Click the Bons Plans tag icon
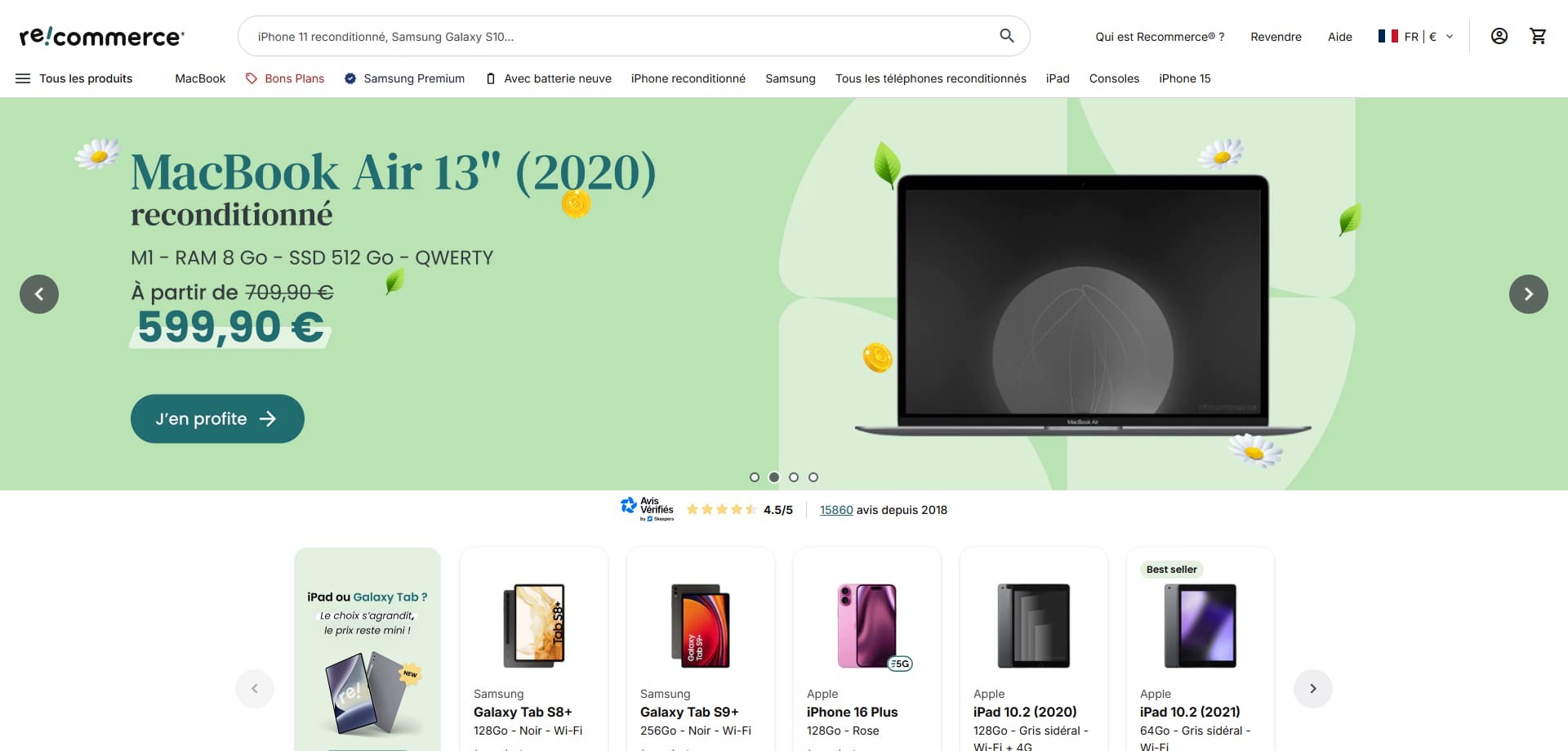Screen dimensions: 1568x751 coord(252,78)
